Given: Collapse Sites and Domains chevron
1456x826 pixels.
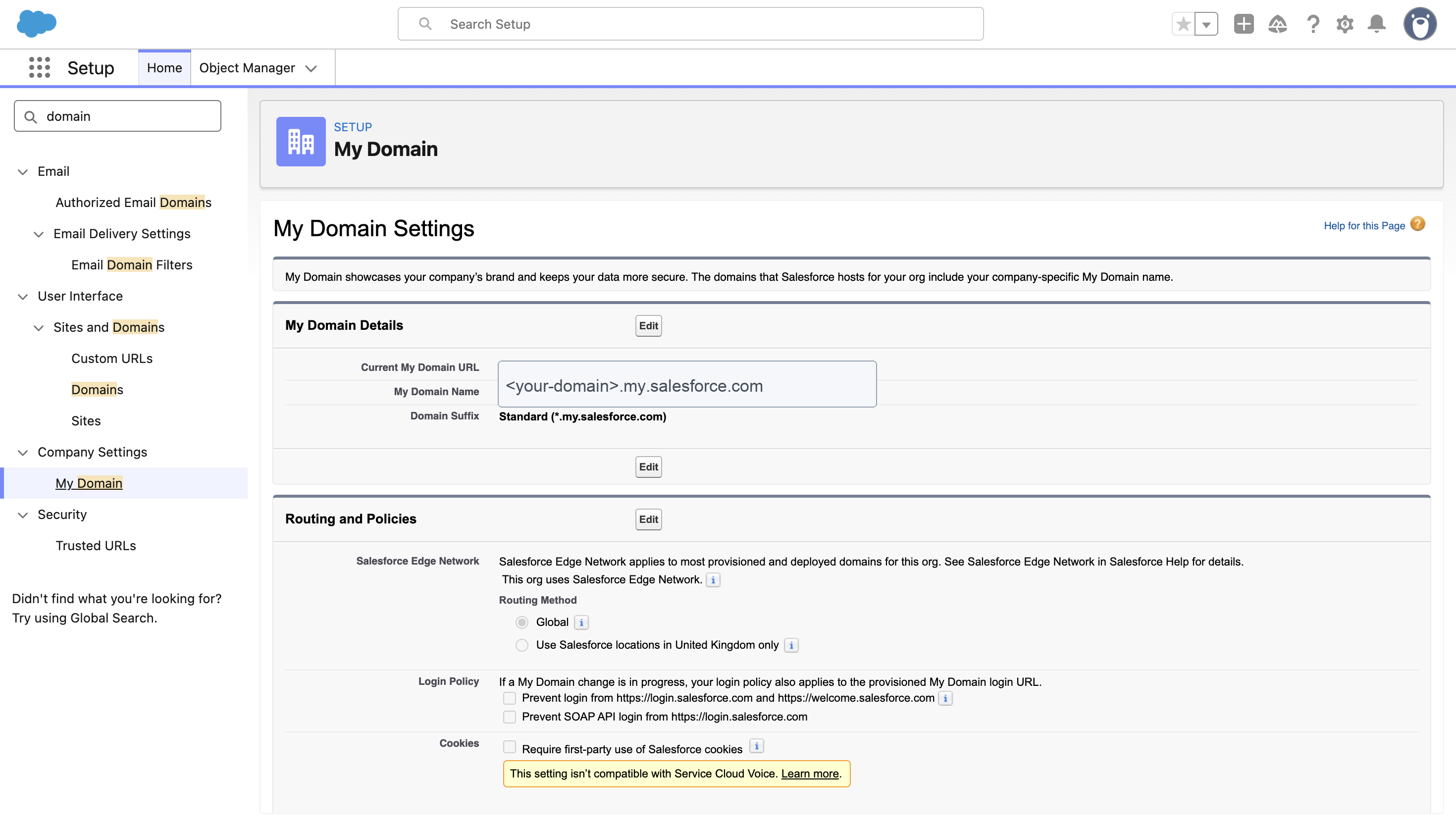Looking at the screenshot, I should pos(39,328).
